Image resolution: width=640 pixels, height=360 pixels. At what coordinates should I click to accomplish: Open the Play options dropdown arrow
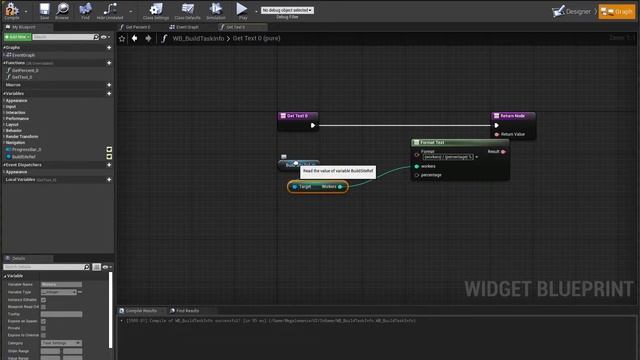tap(256, 11)
